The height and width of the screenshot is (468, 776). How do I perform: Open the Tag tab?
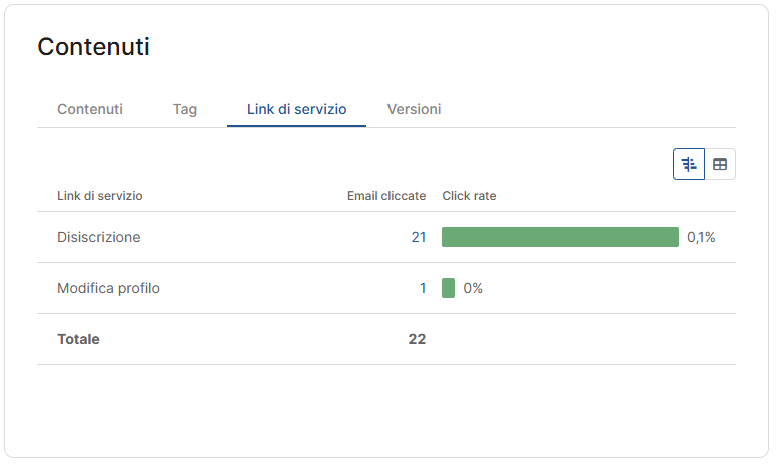[x=185, y=109]
